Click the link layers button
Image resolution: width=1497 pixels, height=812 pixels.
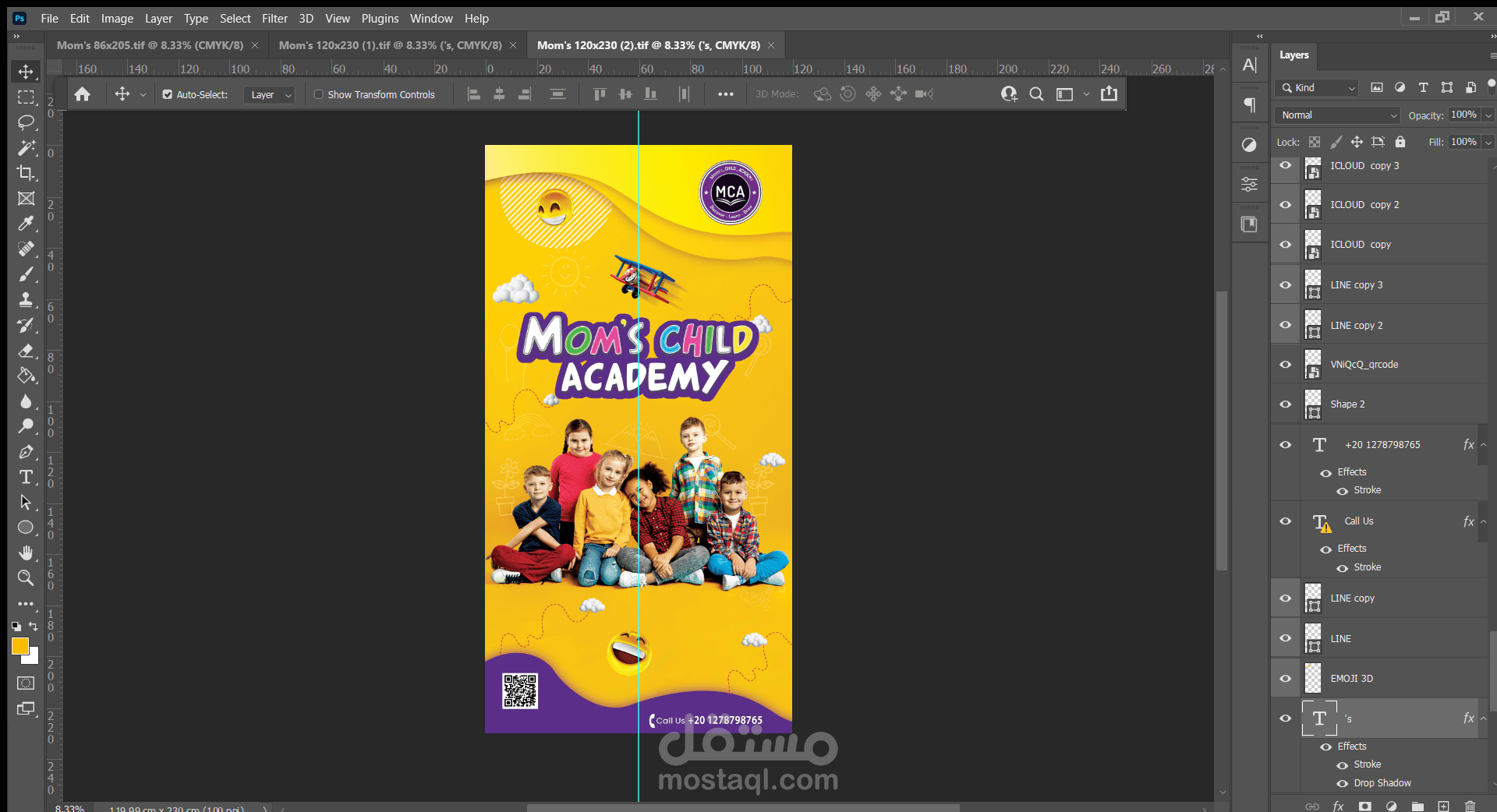[1312, 806]
